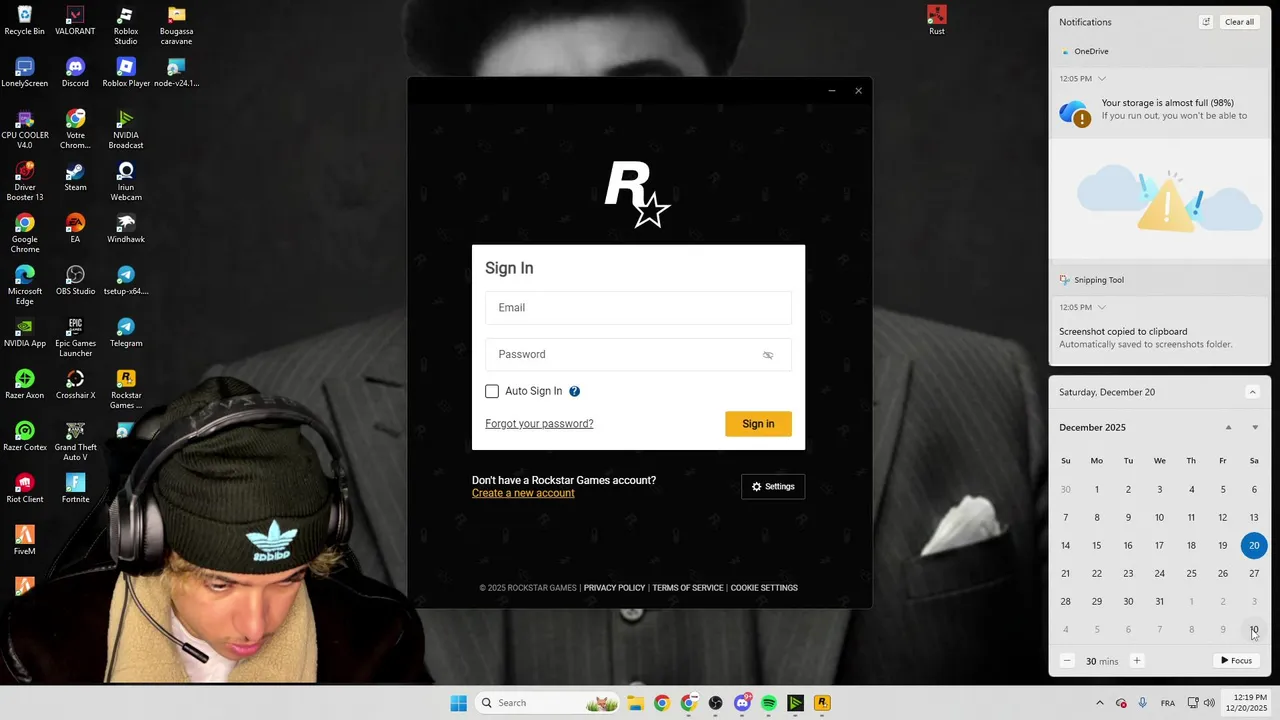1280x720 pixels.
Task: Decrease focus session minutes with minus
Action: (x=1067, y=661)
